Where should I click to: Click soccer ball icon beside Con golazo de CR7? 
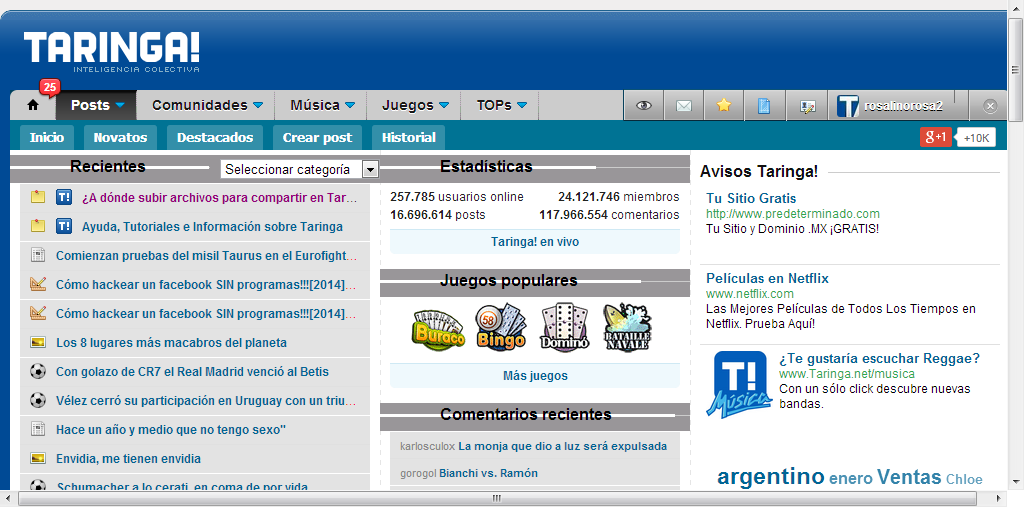[38, 372]
